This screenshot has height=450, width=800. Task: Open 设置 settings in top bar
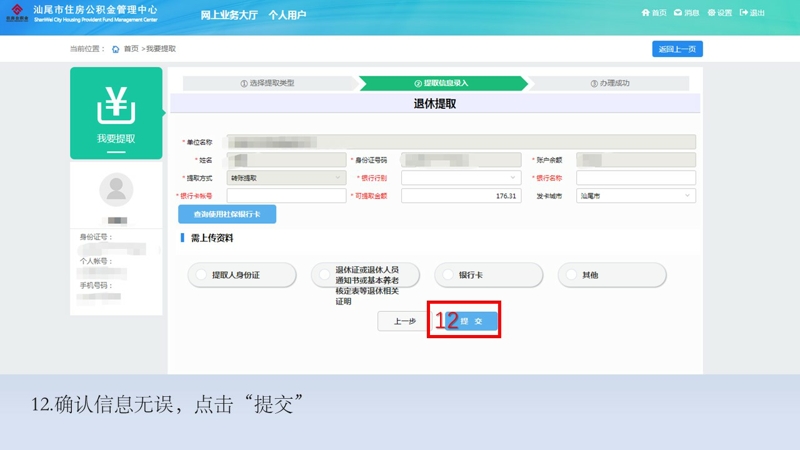712,13
